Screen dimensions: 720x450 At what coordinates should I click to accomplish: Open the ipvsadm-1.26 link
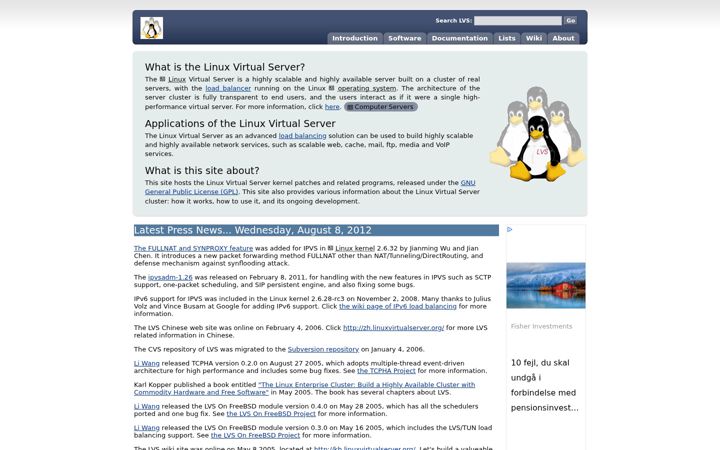[170, 277]
